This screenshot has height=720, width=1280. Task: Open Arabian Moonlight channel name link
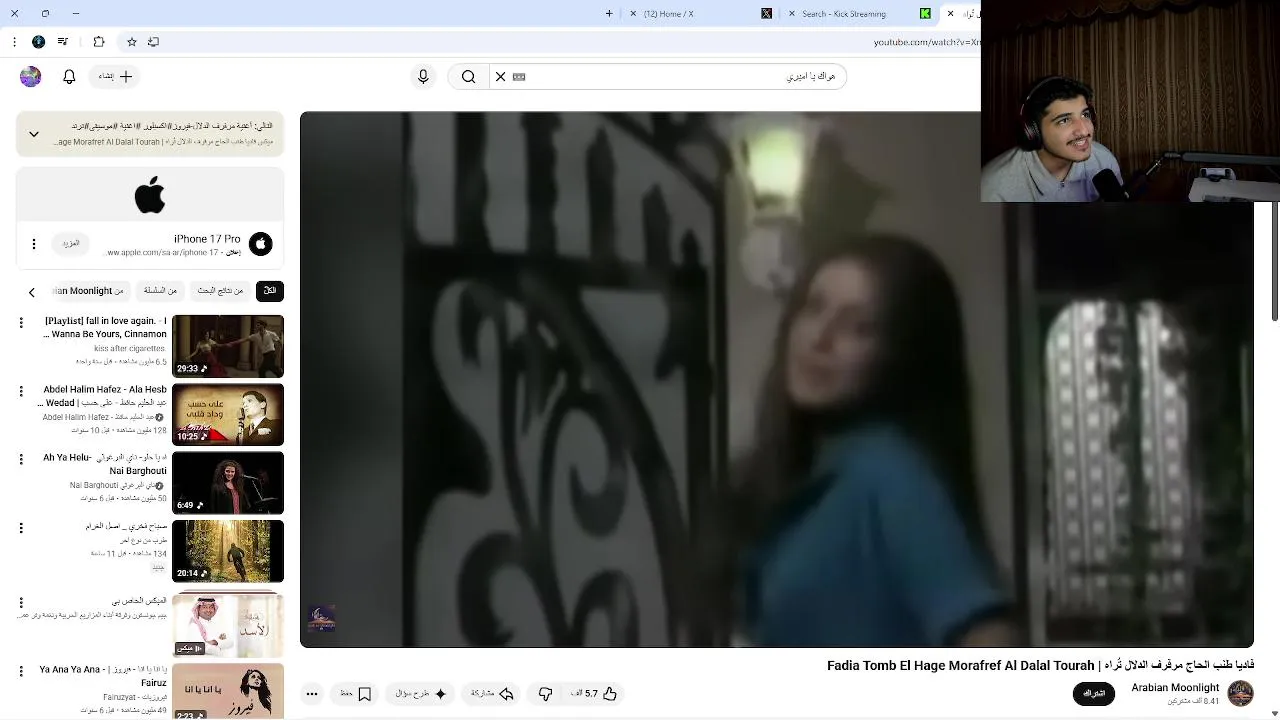[1175, 688]
